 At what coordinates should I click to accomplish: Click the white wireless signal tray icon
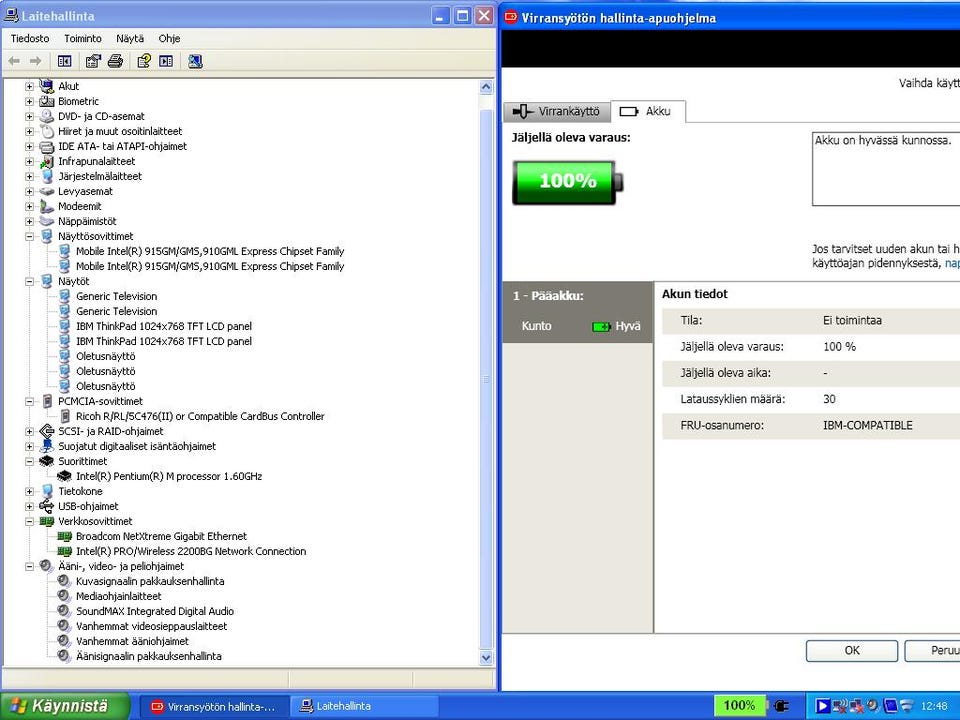coord(907,707)
